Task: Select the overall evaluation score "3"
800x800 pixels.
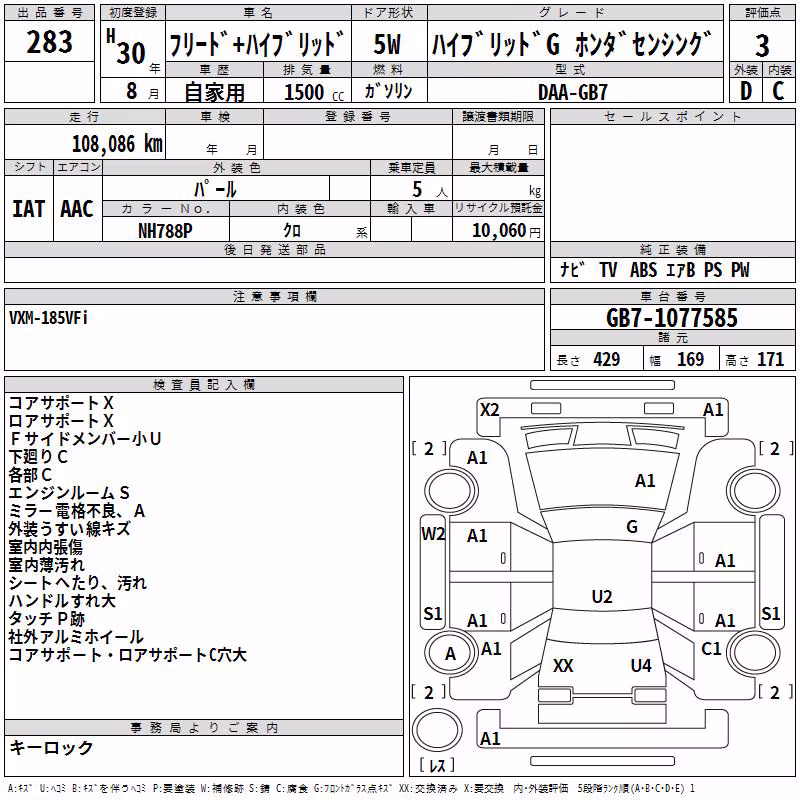Action: pos(762,45)
